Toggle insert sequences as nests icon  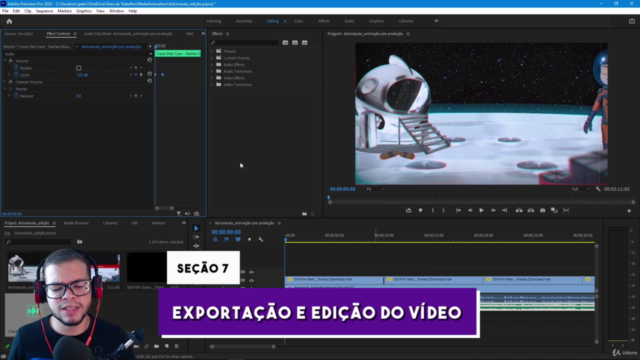pyautogui.click(x=215, y=240)
